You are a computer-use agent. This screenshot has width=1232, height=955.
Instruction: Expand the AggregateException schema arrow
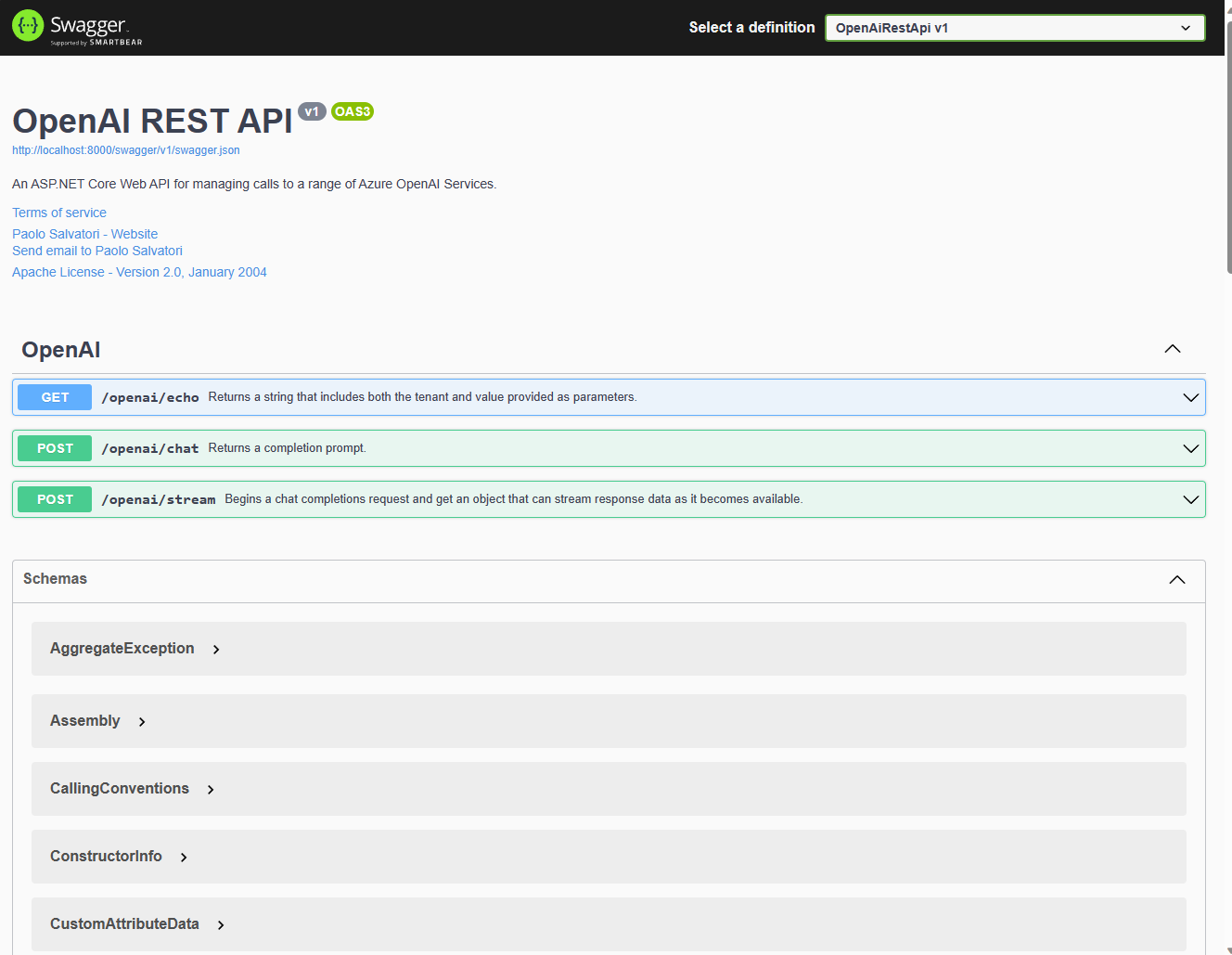click(x=216, y=650)
